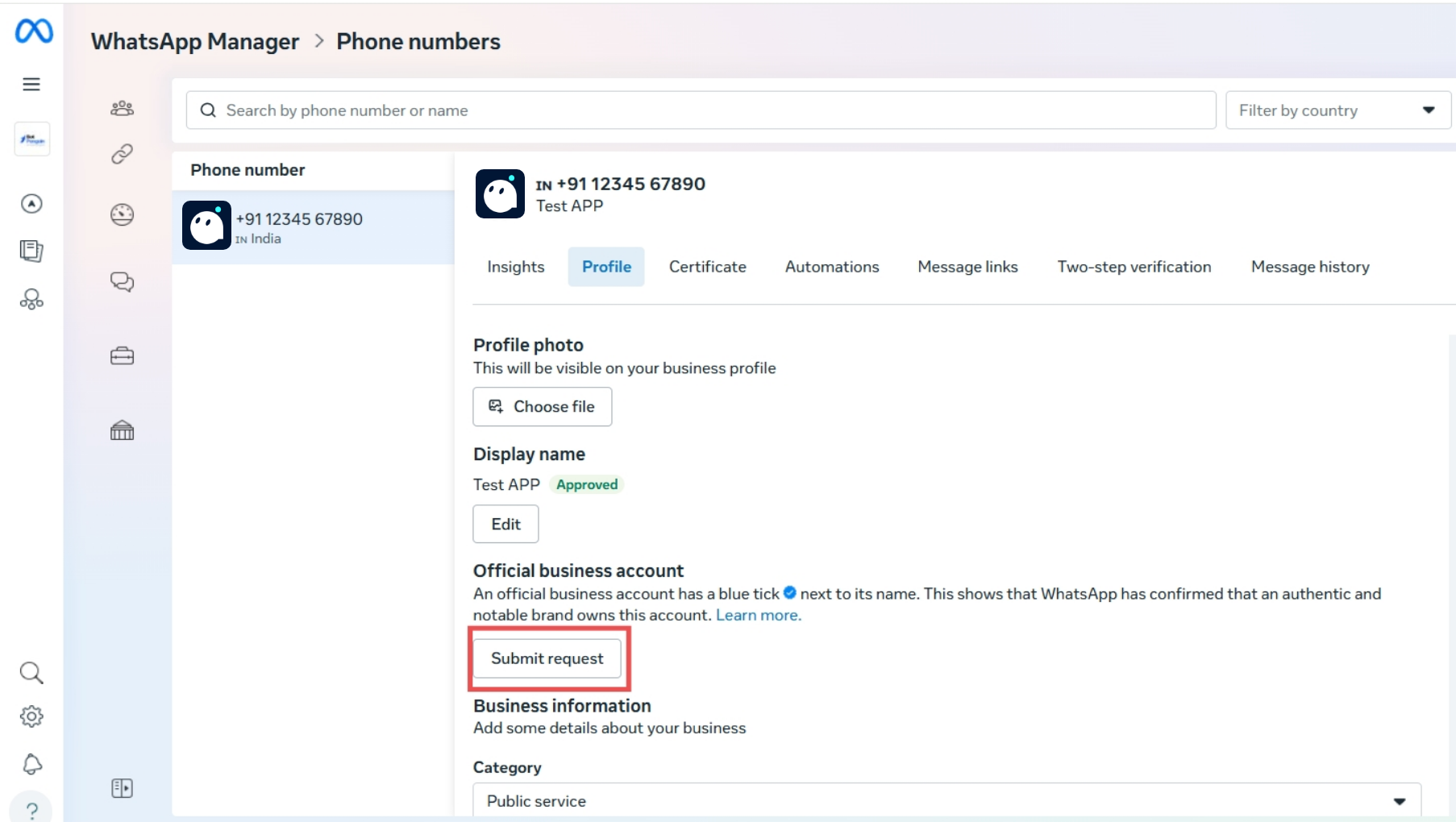
Task: Focus the search by phone number field
Action: point(701,110)
